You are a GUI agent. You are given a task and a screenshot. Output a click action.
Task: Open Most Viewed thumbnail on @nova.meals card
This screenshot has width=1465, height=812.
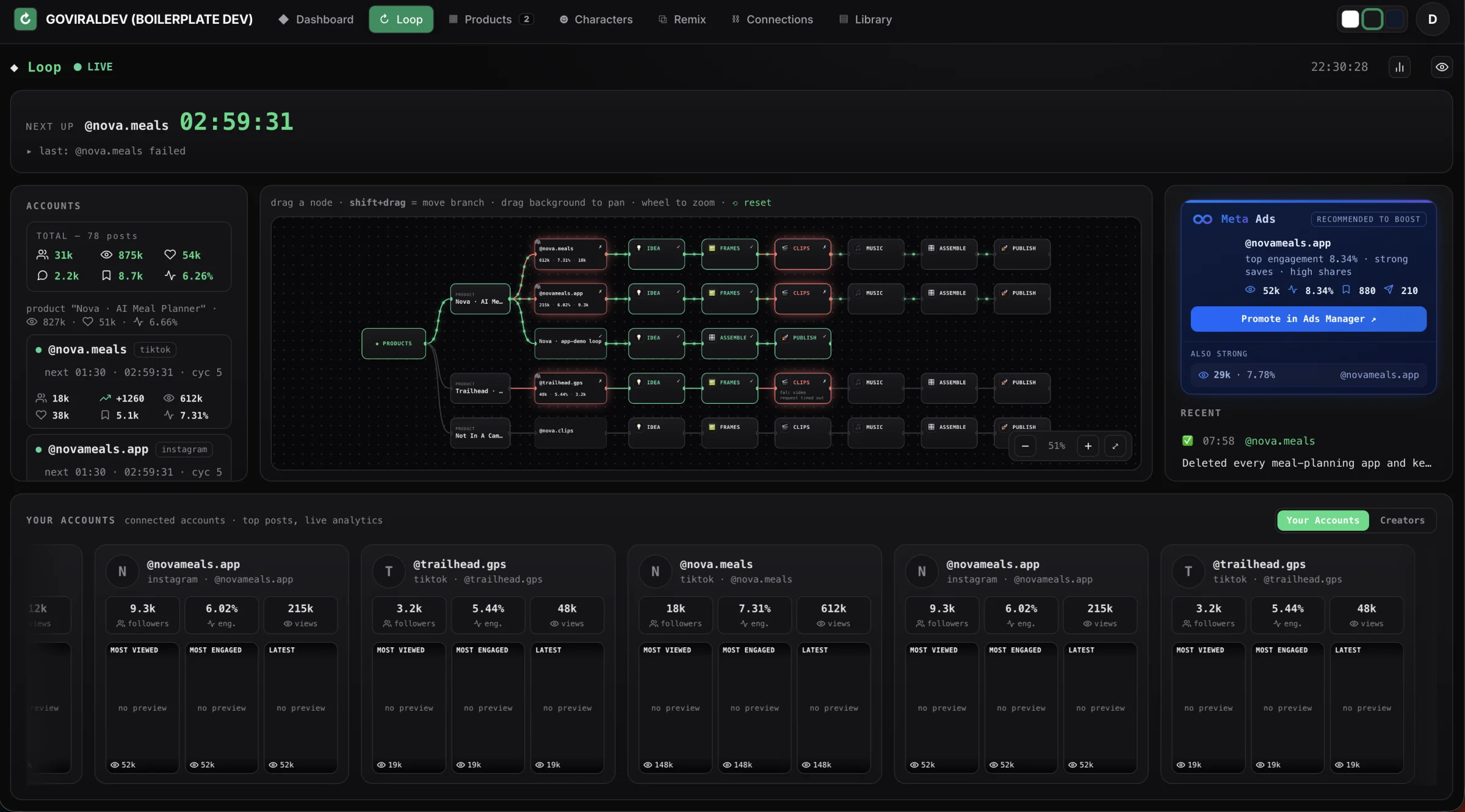[x=675, y=708]
